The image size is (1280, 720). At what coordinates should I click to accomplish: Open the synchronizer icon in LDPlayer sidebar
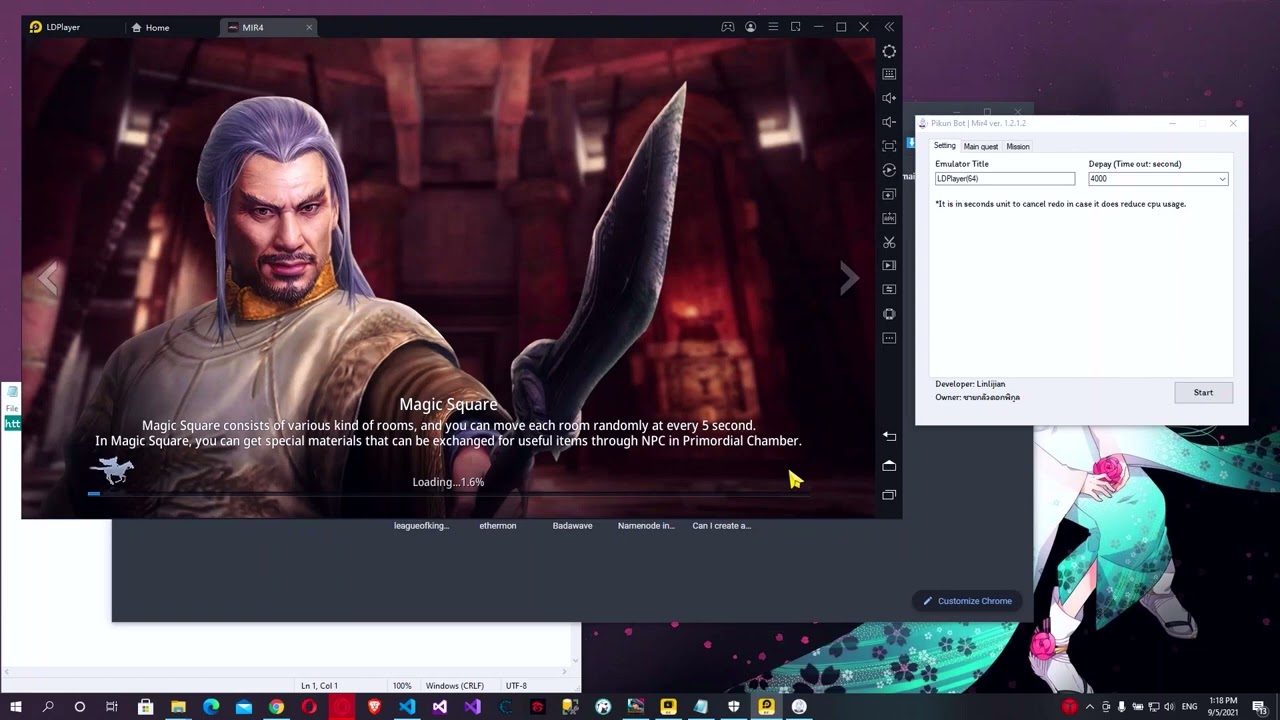tap(889, 290)
